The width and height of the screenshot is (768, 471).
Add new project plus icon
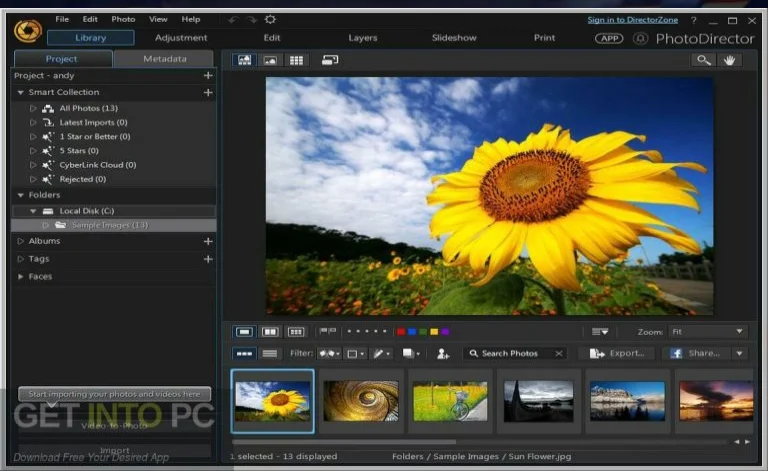coord(208,75)
